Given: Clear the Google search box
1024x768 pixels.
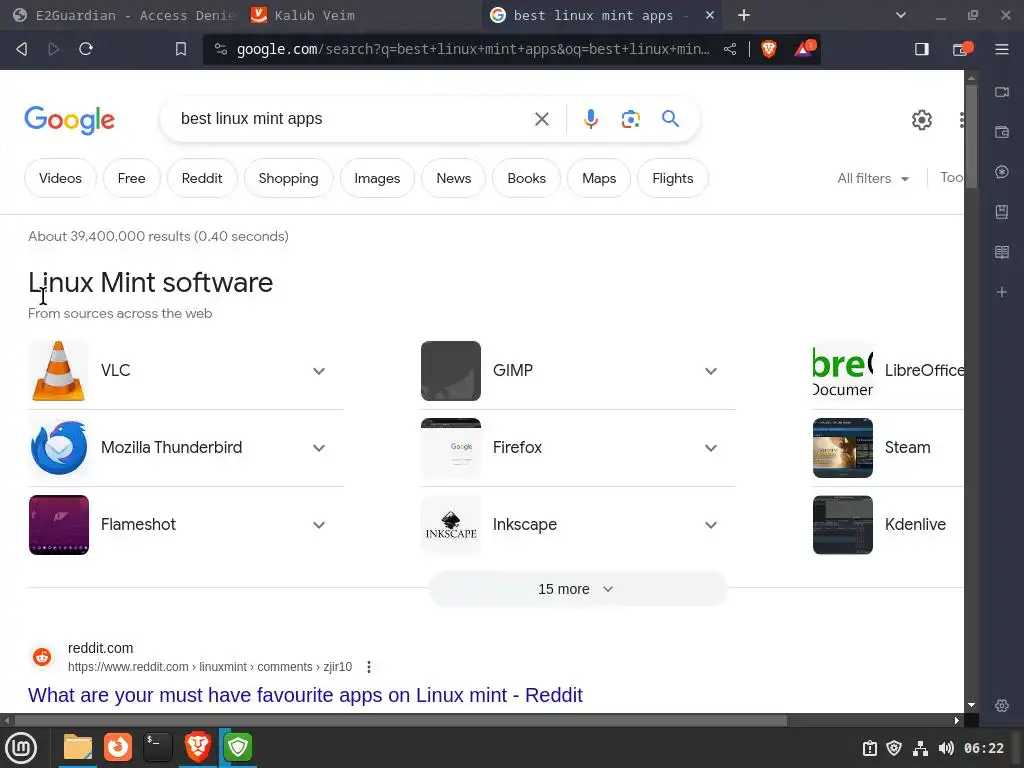Looking at the screenshot, I should click(x=541, y=119).
